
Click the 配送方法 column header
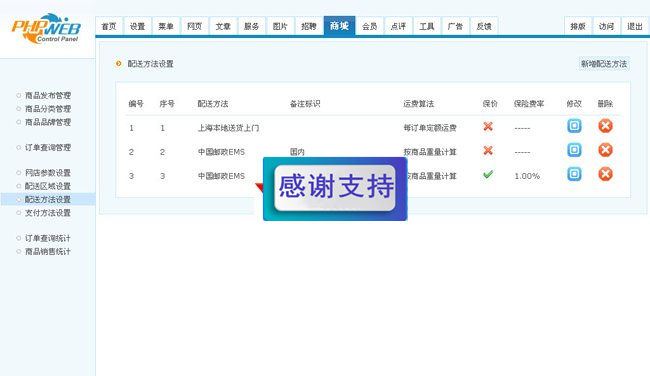[x=213, y=104]
